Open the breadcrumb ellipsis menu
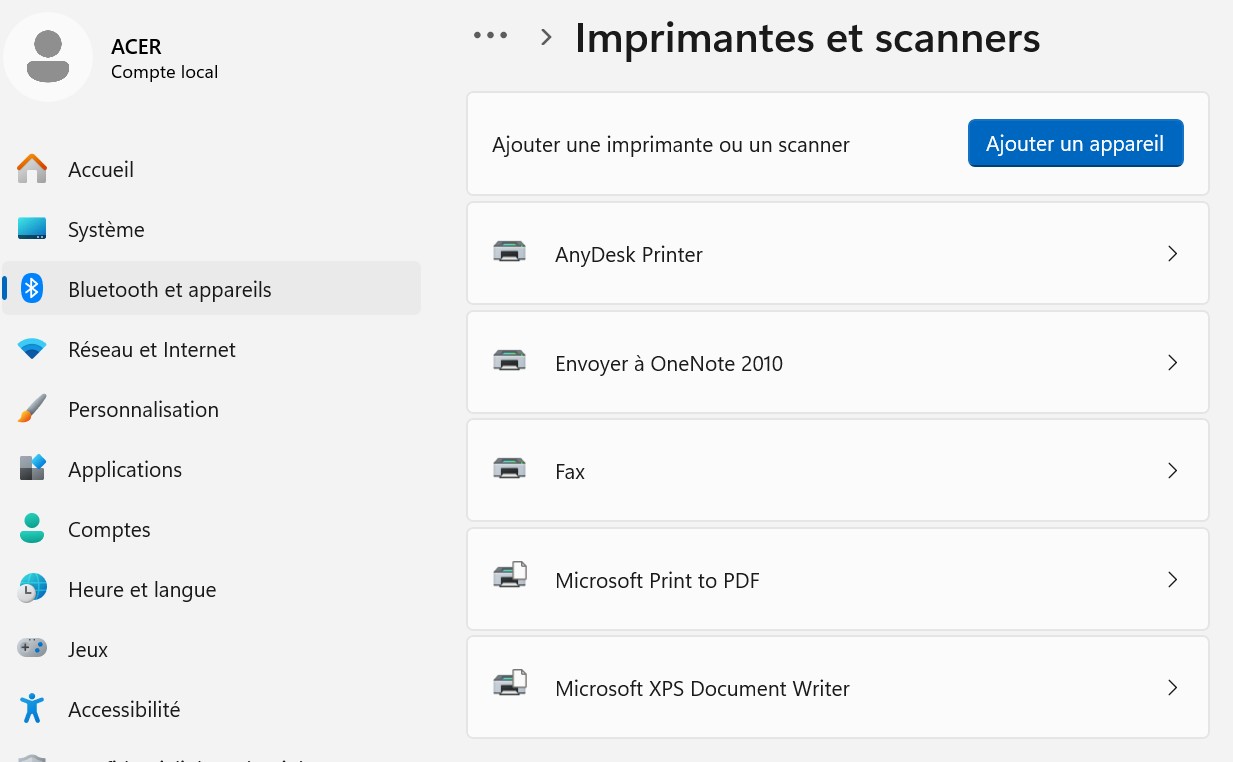This screenshot has height=762, width=1233. point(491,35)
